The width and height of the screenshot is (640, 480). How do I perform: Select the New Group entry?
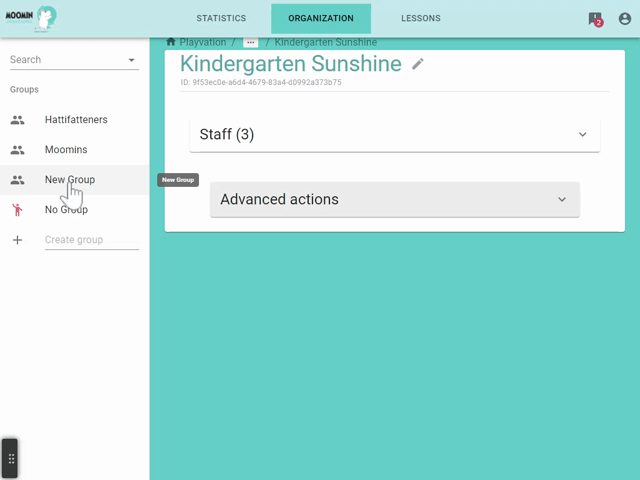pyautogui.click(x=75, y=180)
